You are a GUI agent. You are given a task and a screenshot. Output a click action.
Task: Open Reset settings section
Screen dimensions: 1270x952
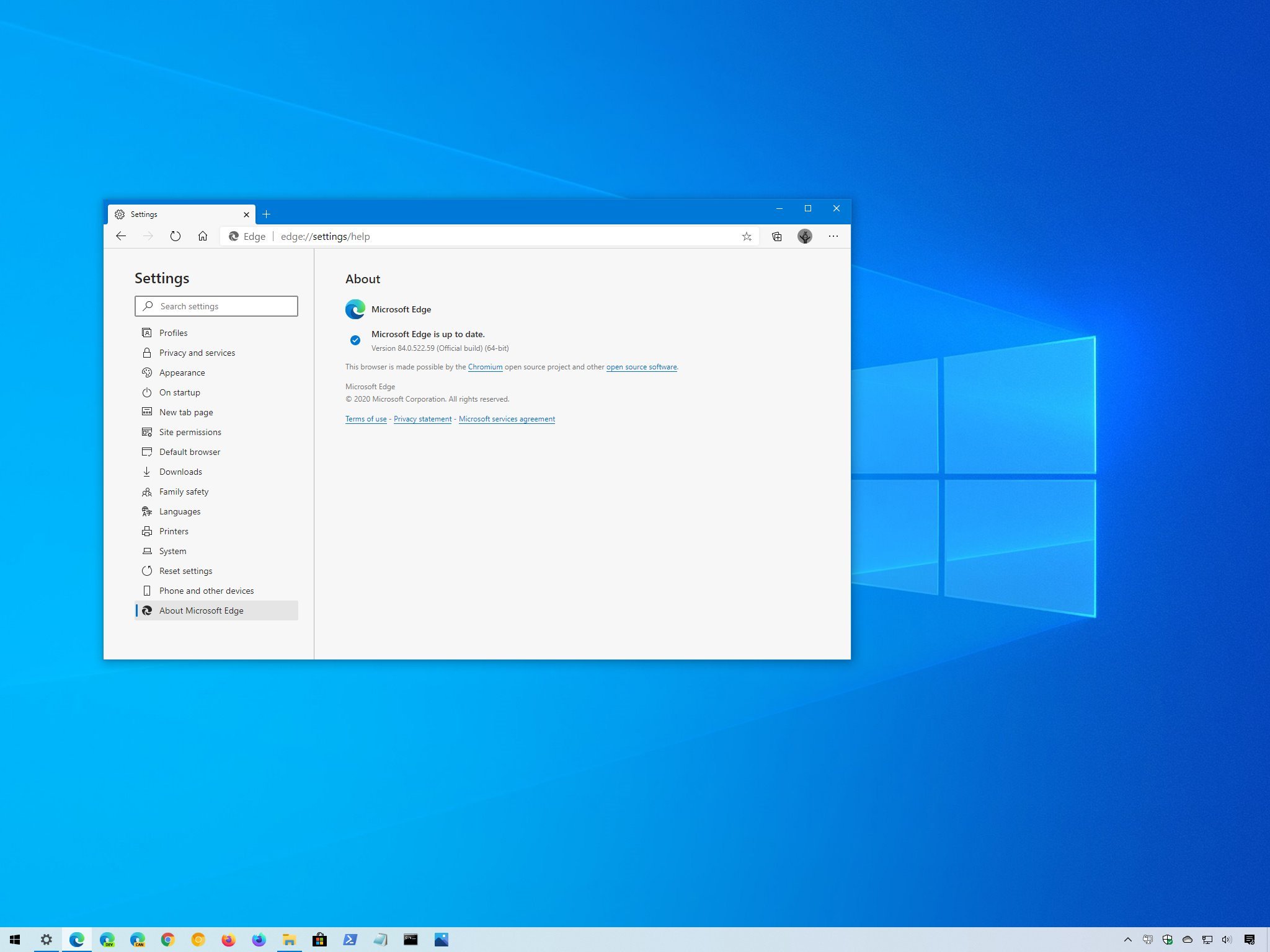click(x=185, y=570)
